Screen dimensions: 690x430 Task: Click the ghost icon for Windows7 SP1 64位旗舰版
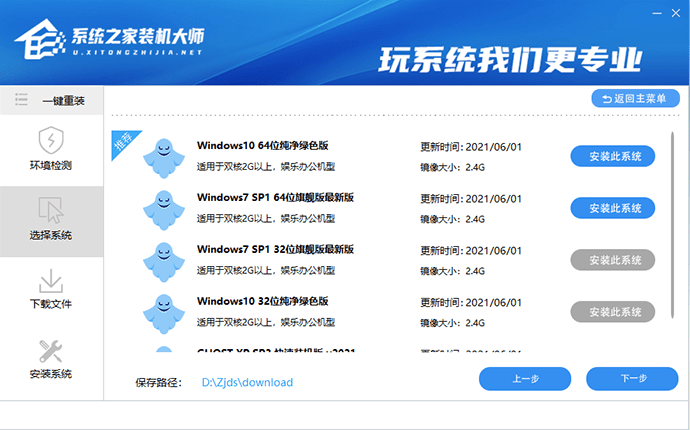(164, 210)
